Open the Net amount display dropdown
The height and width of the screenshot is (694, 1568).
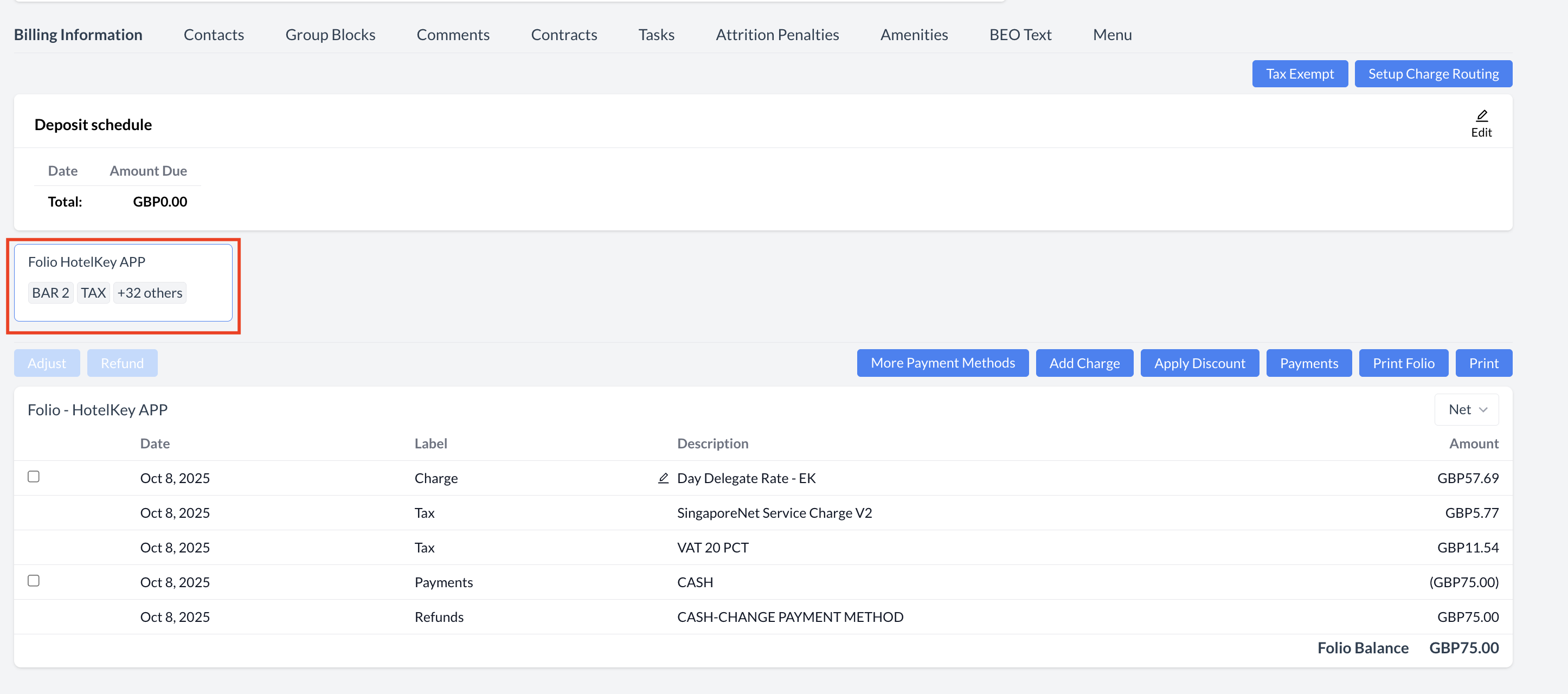point(1467,410)
